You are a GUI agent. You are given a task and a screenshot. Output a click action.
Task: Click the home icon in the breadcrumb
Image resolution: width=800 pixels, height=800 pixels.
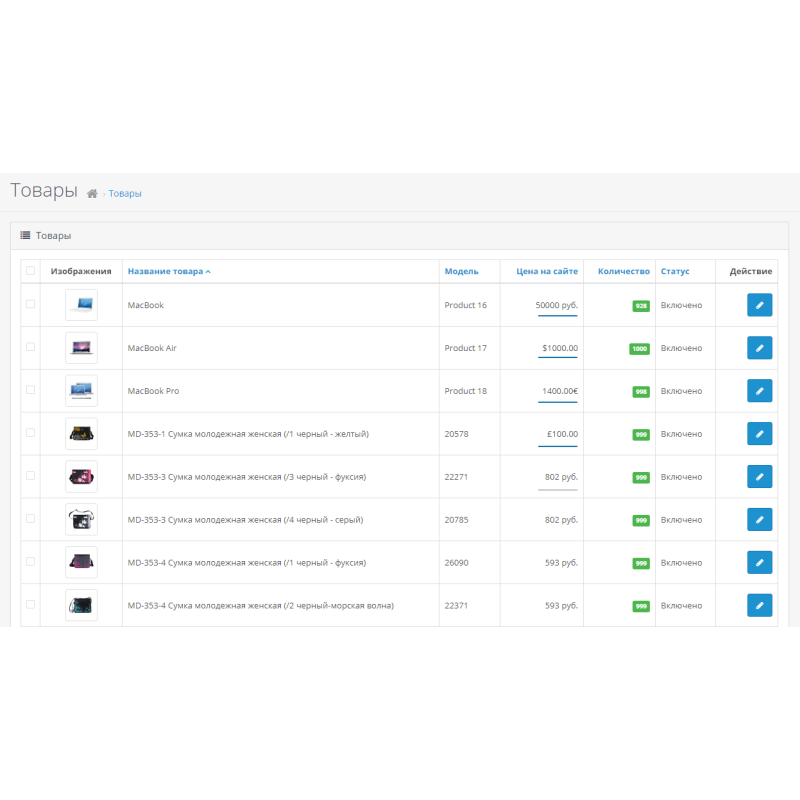coord(91,193)
